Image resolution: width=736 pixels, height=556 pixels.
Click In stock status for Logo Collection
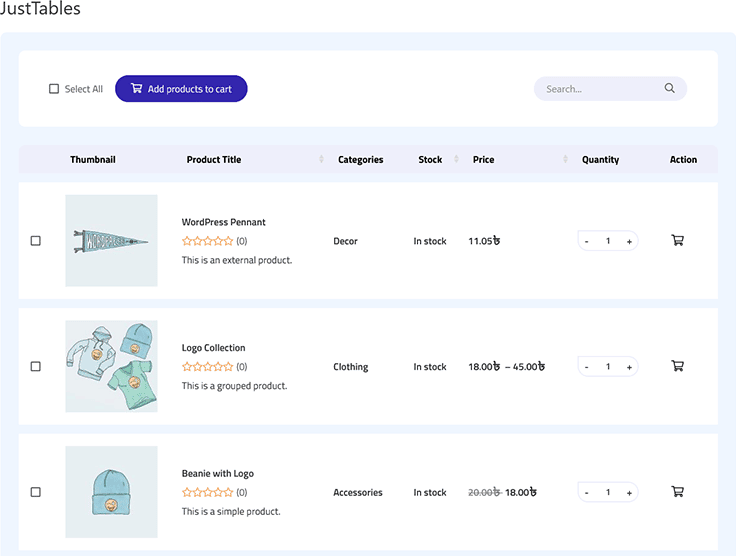[x=429, y=367]
